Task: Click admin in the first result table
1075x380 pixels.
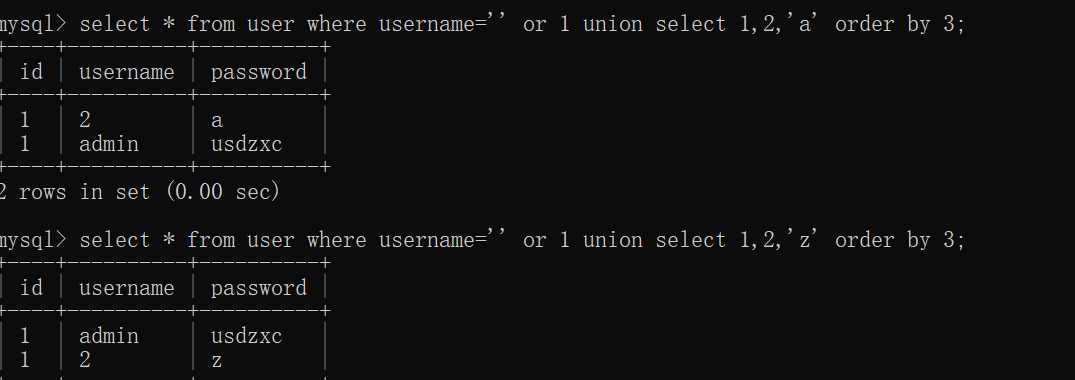Action: (108, 144)
